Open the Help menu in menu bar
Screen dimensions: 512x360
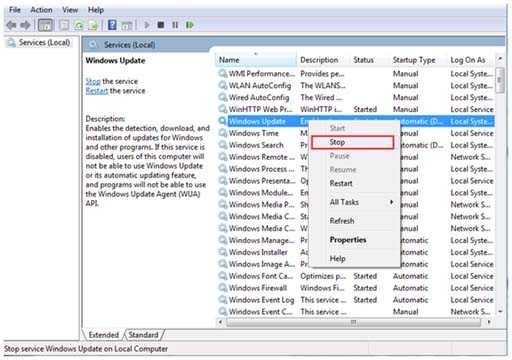pyautogui.click(x=96, y=10)
